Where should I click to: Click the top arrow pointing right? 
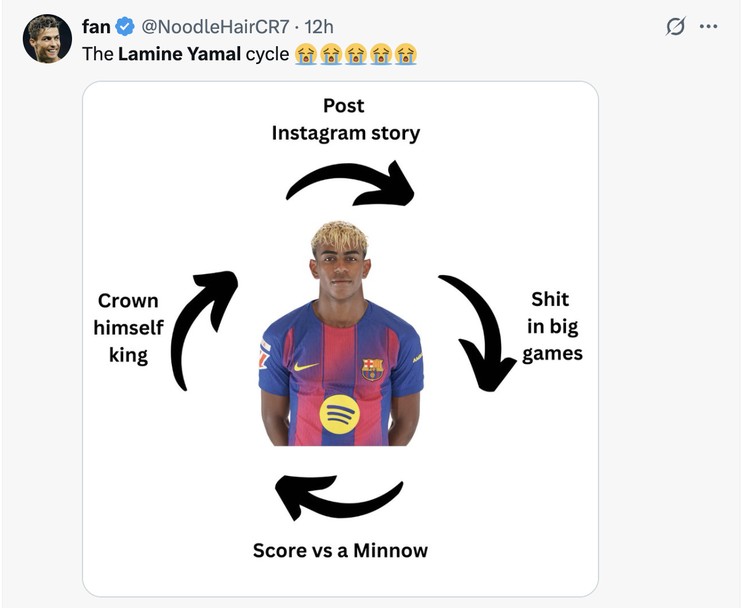pos(351,183)
